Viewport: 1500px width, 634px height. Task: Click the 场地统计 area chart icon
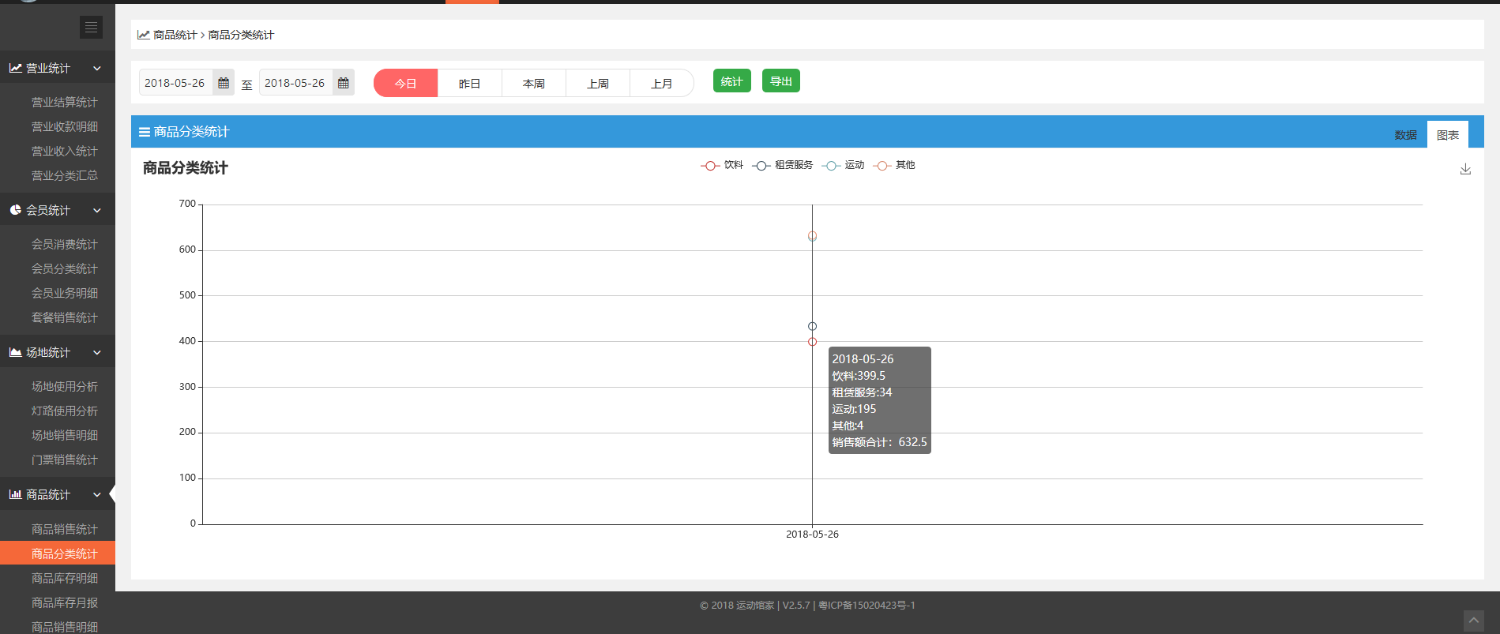point(16,352)
